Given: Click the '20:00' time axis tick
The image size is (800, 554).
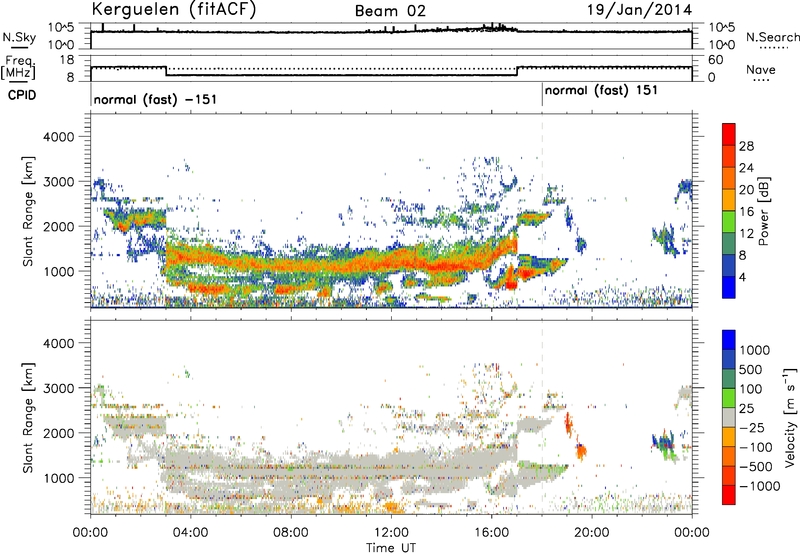Looking at the screenshot, I should [592, 533].
